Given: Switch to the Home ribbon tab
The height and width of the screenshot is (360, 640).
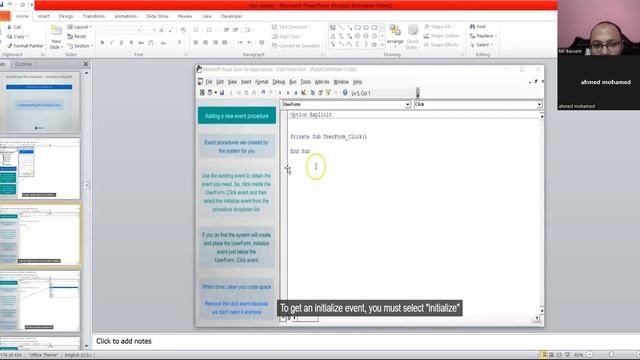Looking at the screenshot, I should [x=22, y=16].
